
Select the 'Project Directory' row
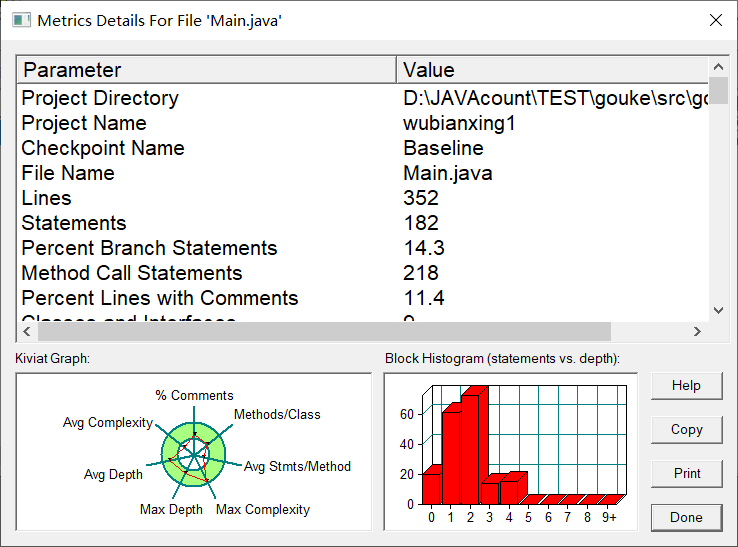click(362, 98)
